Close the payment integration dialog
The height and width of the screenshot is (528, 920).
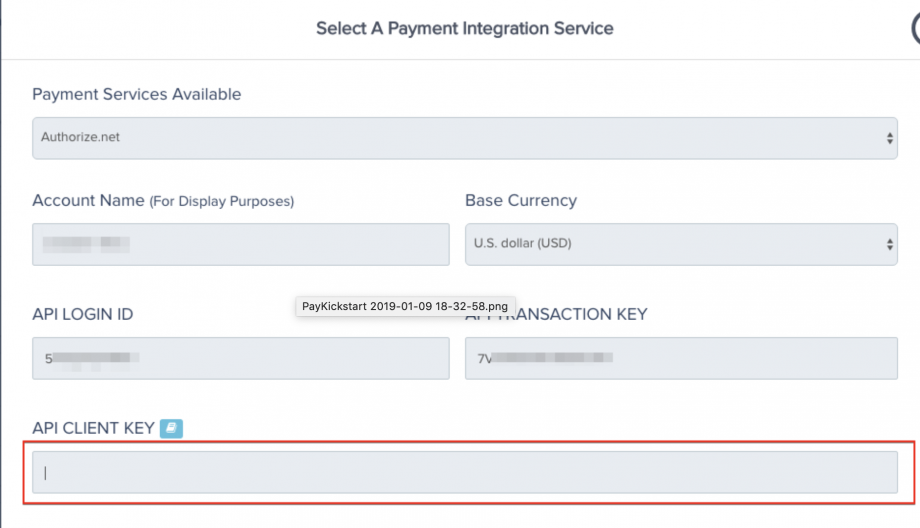click(916, 28)
